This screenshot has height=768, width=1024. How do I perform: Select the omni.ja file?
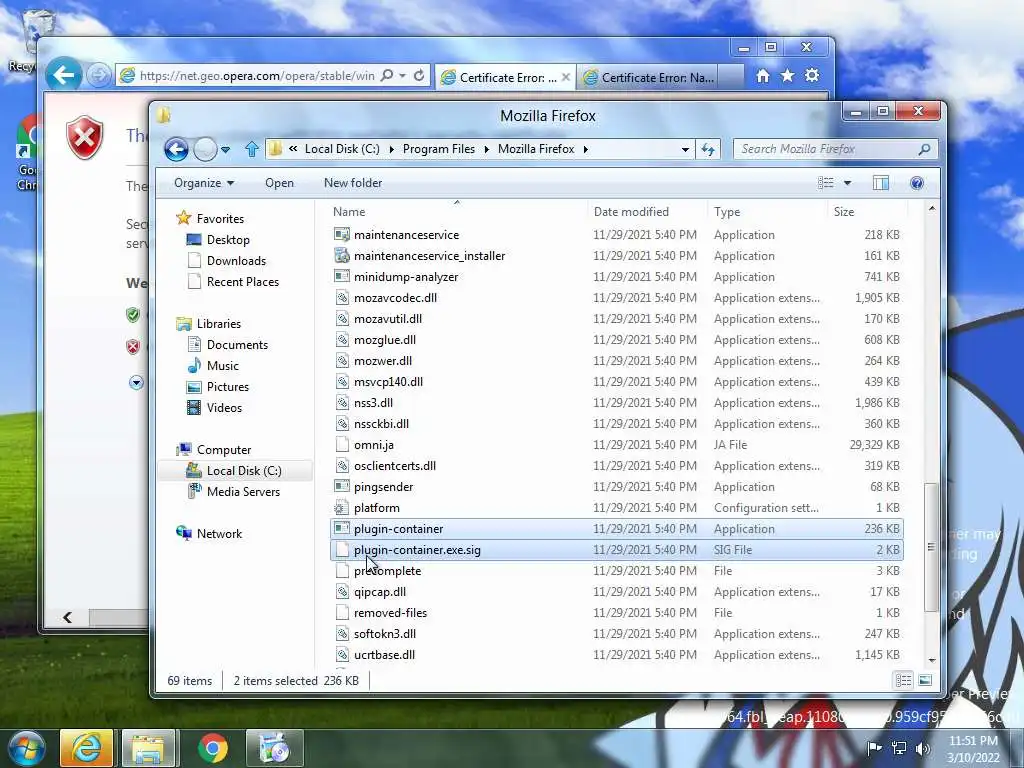(x=616, y=445)
